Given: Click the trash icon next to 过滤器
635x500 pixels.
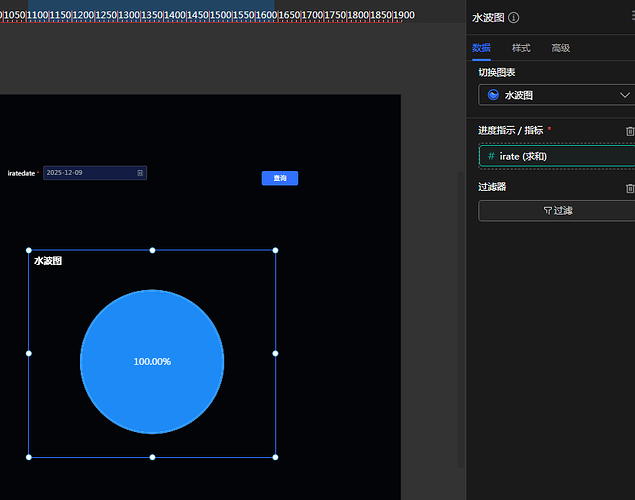Looking at the screenshot, I should [629, 187].
